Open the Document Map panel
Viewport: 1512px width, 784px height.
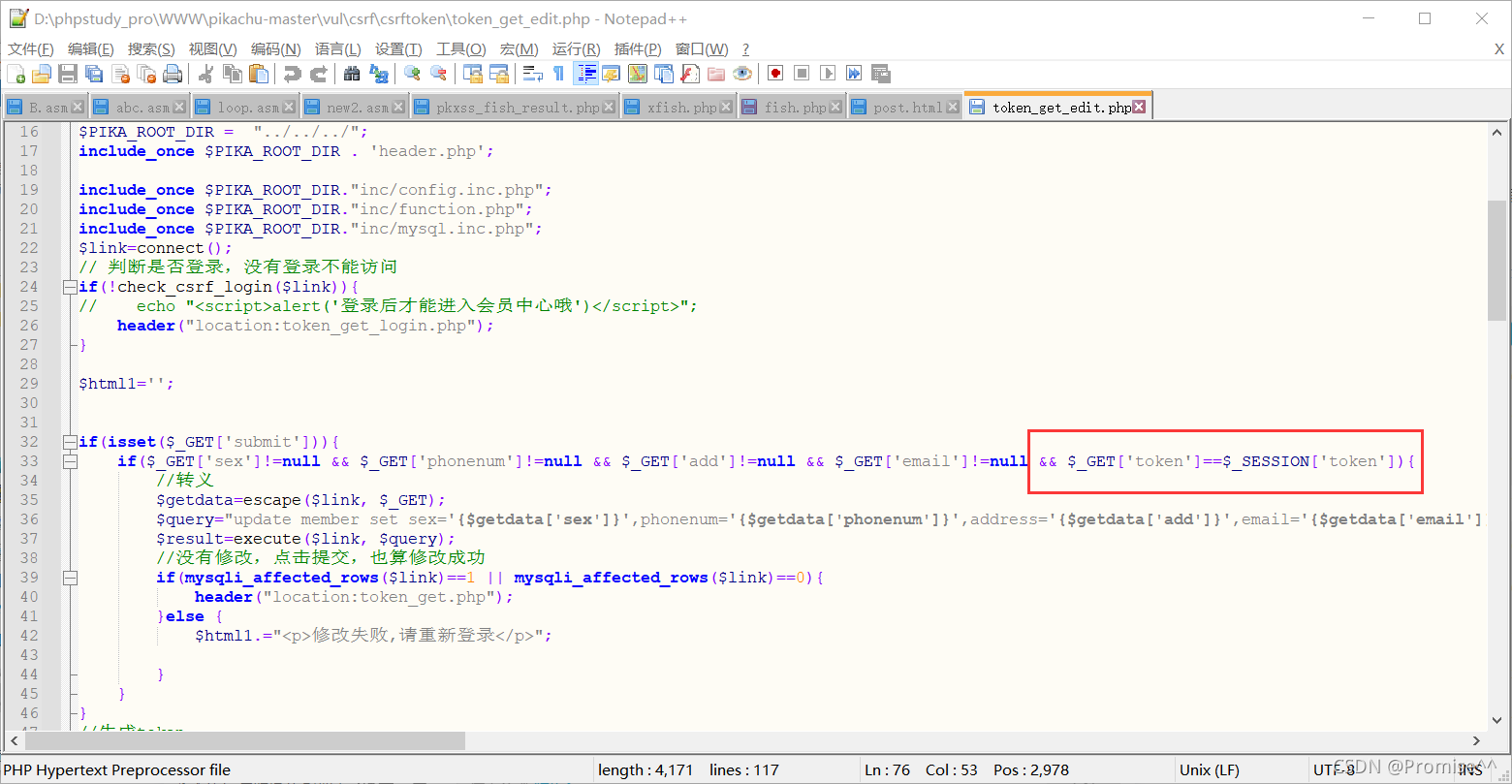pyautogui.click(x=637, y=74)
